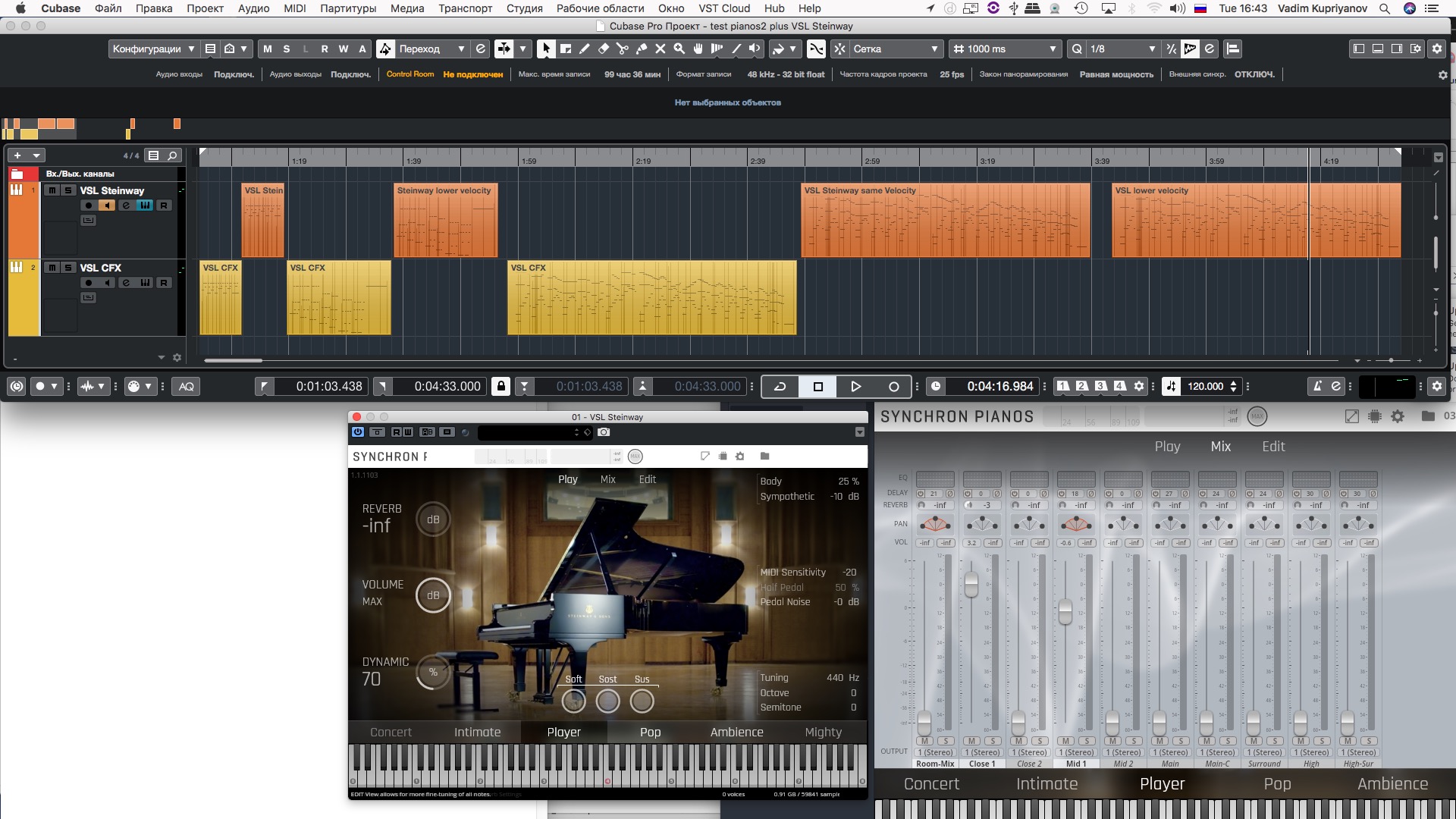Toggle the Cycle loop transport button
Screen dimensions: 1456x819
pyautogui.click(x=780, y=386)
